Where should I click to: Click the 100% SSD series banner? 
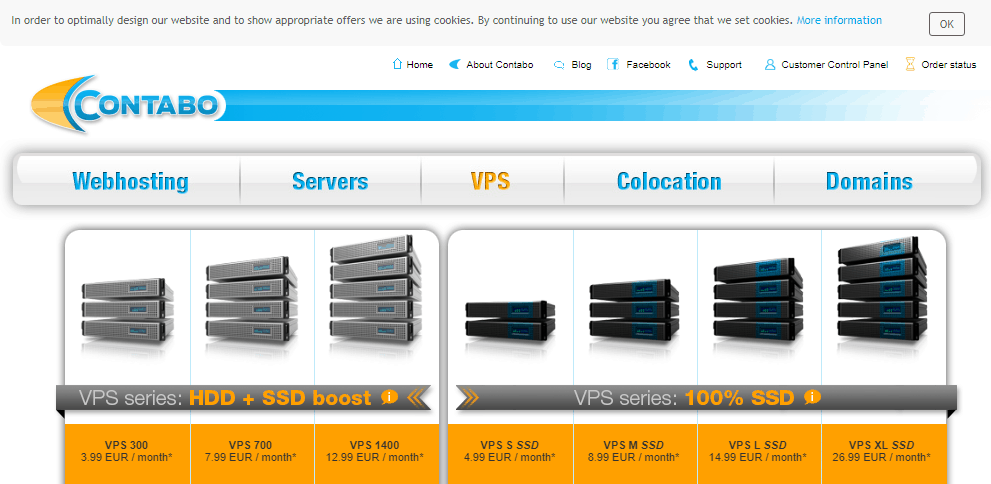[x=706, y=397]
